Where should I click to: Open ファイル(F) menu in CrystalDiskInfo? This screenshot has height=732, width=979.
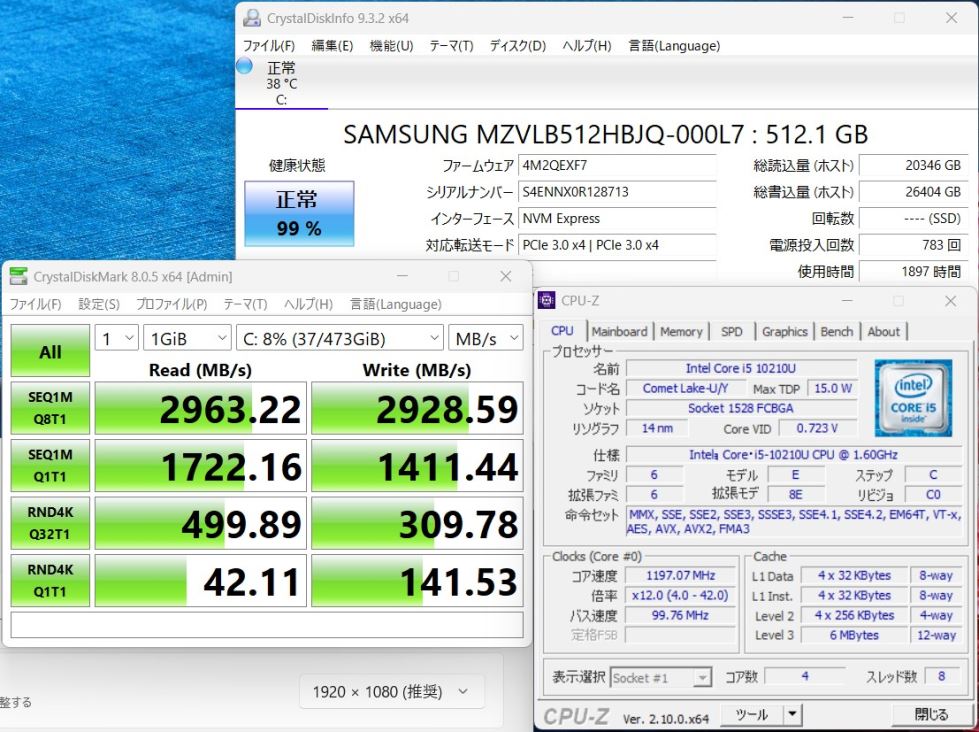tap(268, 46)
